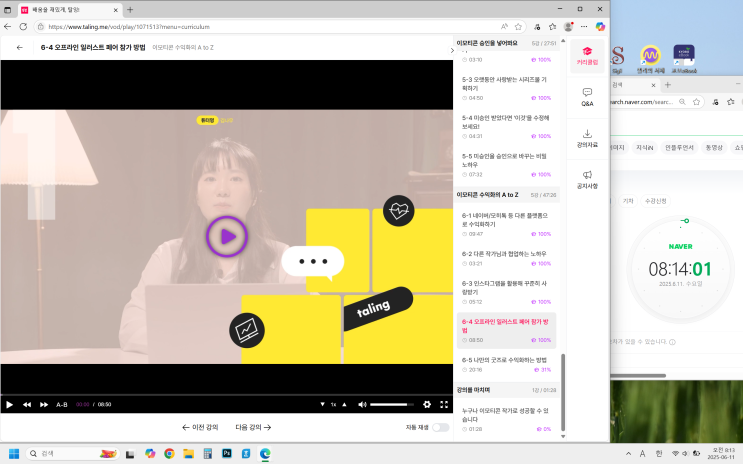Switch the video to fullscreen mode
The width and height of the screenshot is (743, 464).
[444, 404]
